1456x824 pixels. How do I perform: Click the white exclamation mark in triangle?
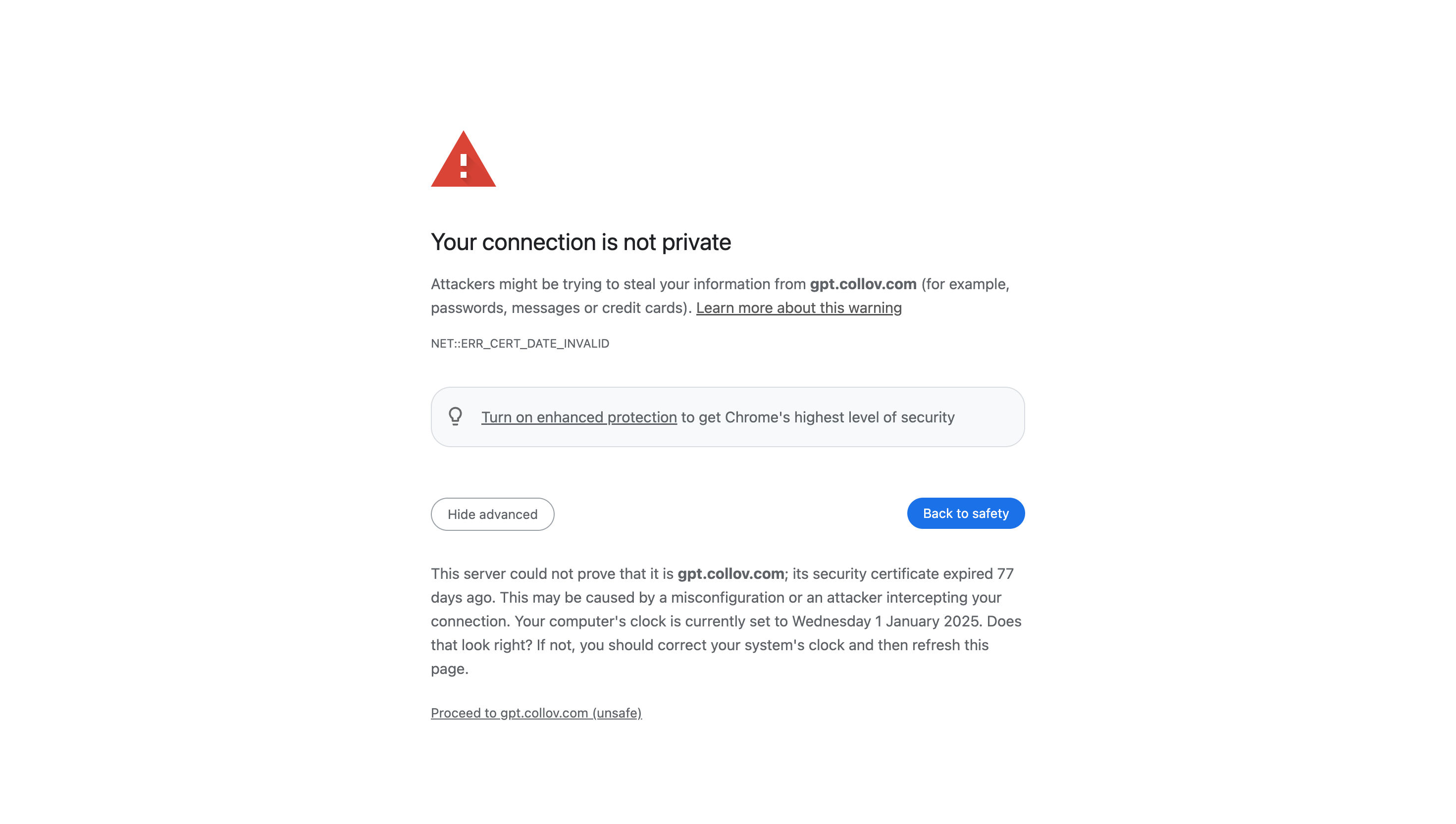pos(463,166)
